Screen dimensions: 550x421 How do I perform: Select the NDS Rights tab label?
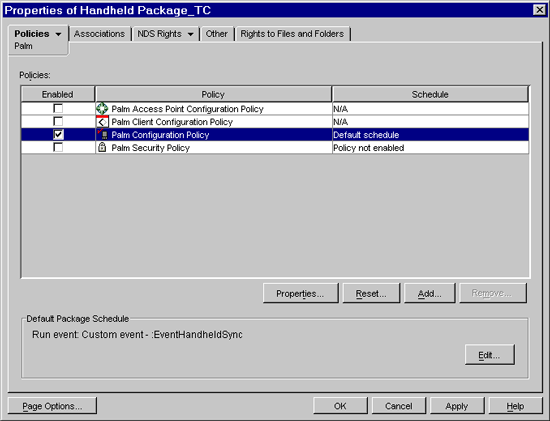[160, 34]
